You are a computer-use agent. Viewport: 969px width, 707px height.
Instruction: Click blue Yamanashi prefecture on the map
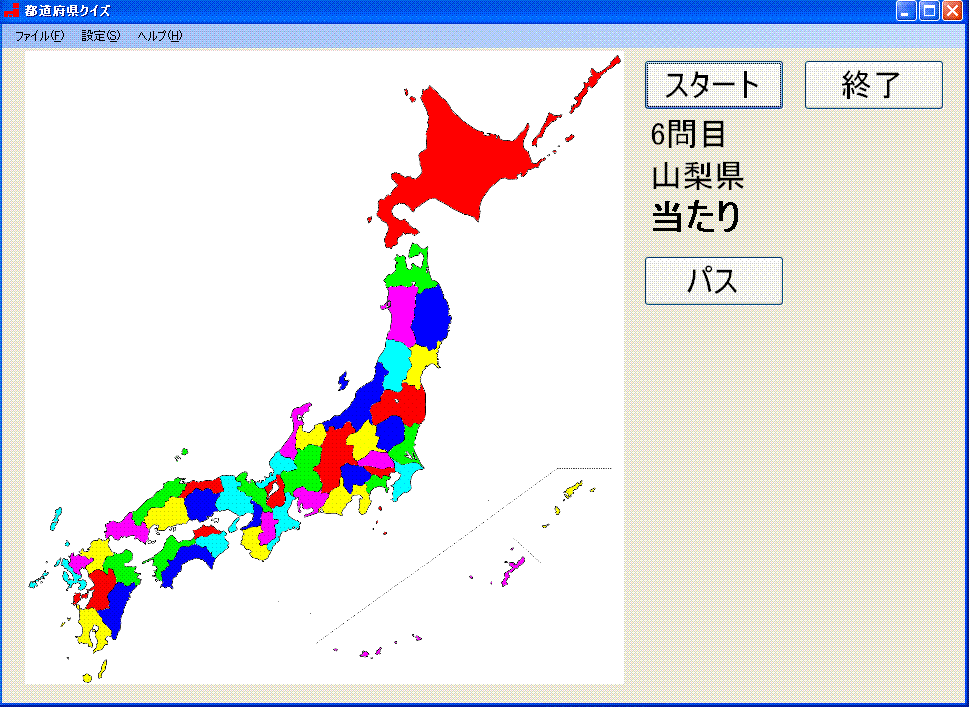tap(354, 476)
